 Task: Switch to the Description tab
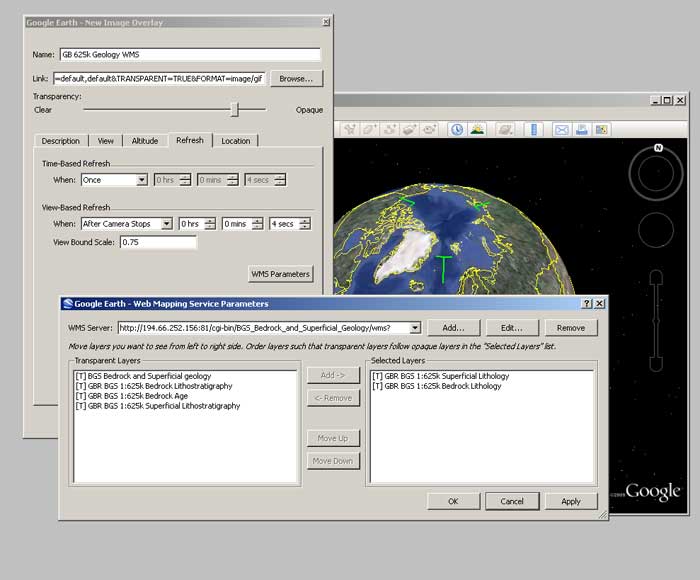[x=61, y=141]
